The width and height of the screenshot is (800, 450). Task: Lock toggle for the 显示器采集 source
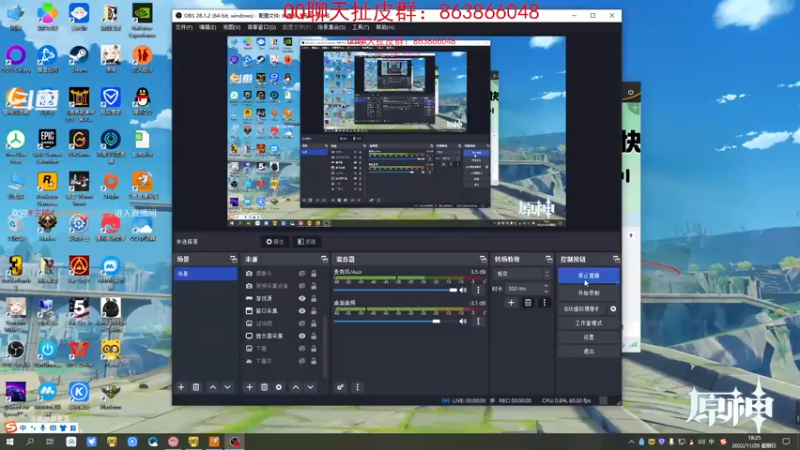click(x=314, y=336)
